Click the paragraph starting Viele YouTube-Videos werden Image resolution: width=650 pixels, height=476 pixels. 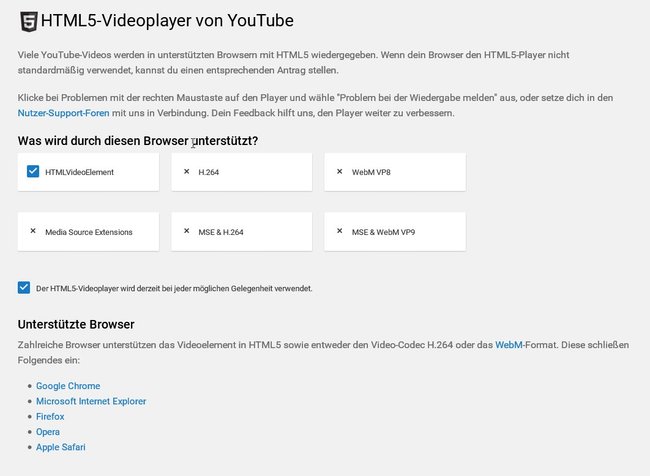(293, 63)
